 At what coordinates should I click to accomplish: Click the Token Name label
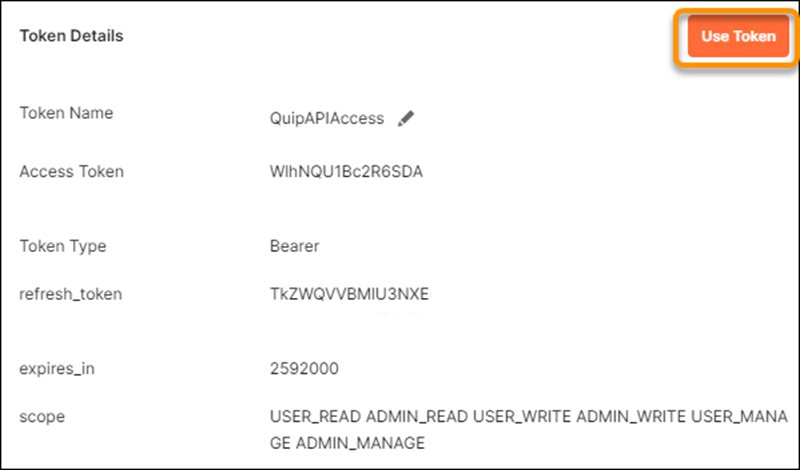coord(66,113)
